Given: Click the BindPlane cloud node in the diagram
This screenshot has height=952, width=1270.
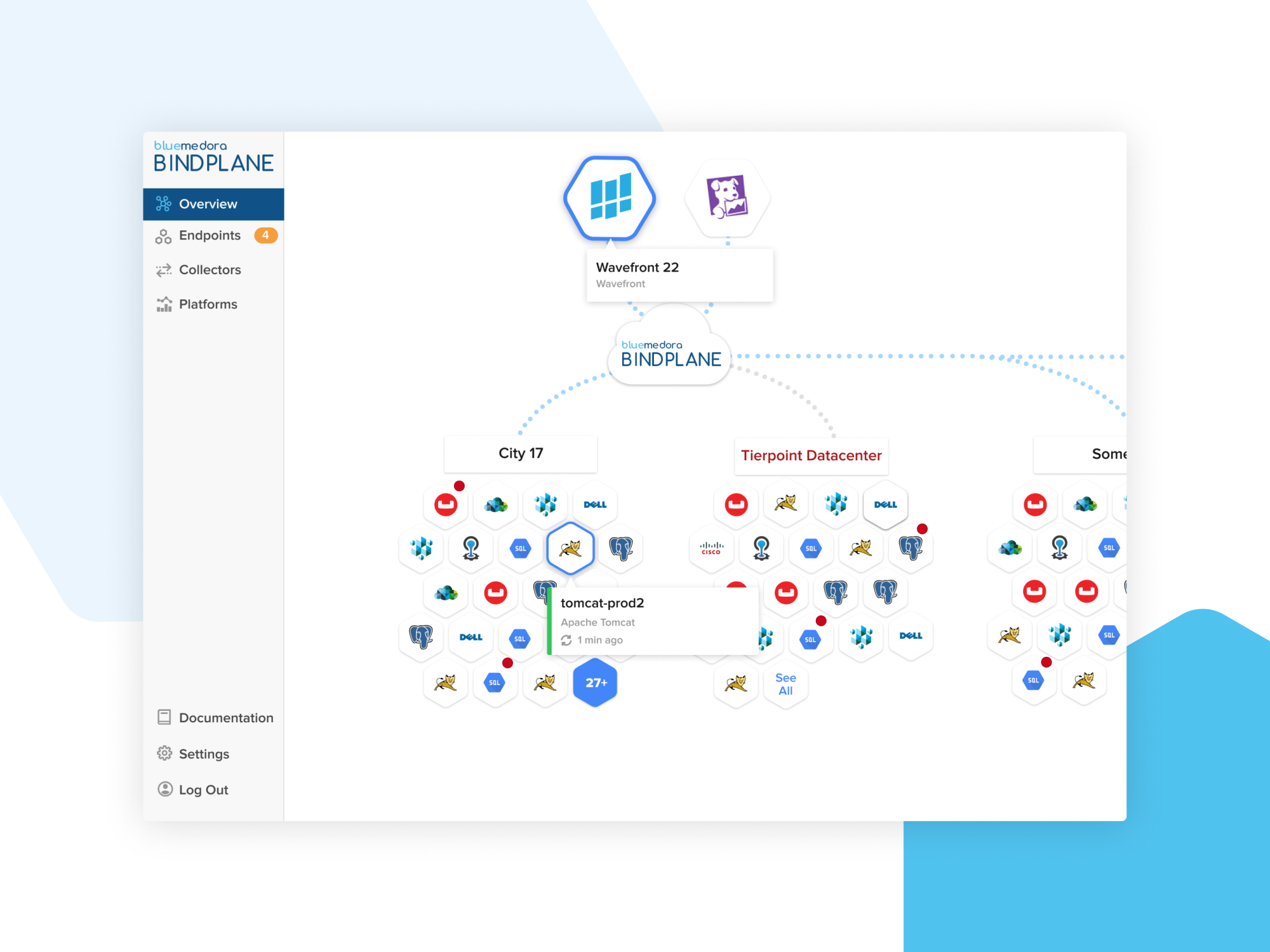Looking at the screenshot, I should (671, 347).
